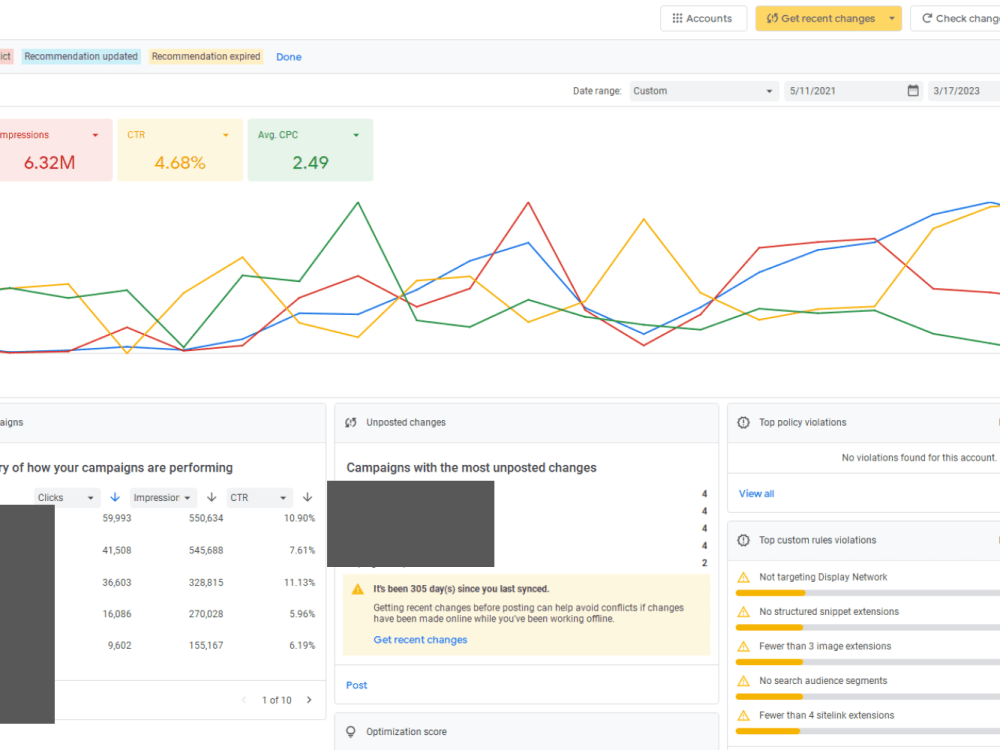Open the Accounts grid button
1000x750 pixels.
point(702,18)
